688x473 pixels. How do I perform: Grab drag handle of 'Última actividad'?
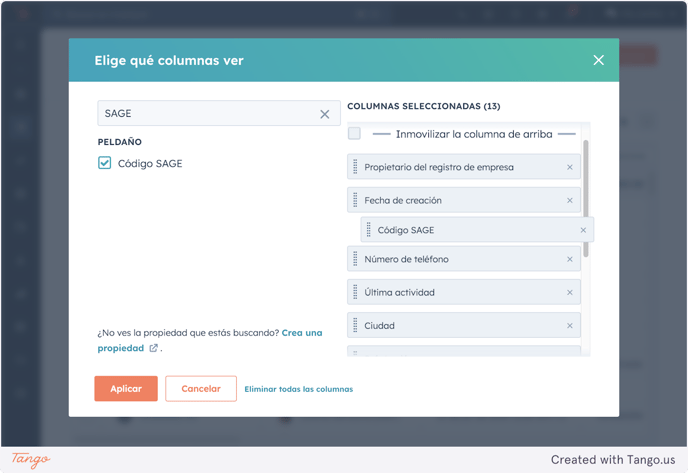pyautogui.click(x=355, y=292)
